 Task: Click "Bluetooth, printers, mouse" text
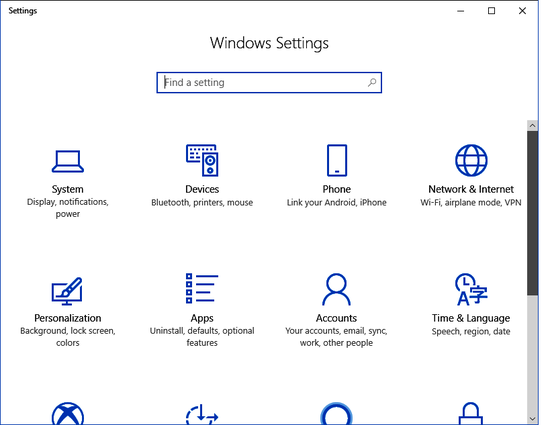[x=202, y=203]
